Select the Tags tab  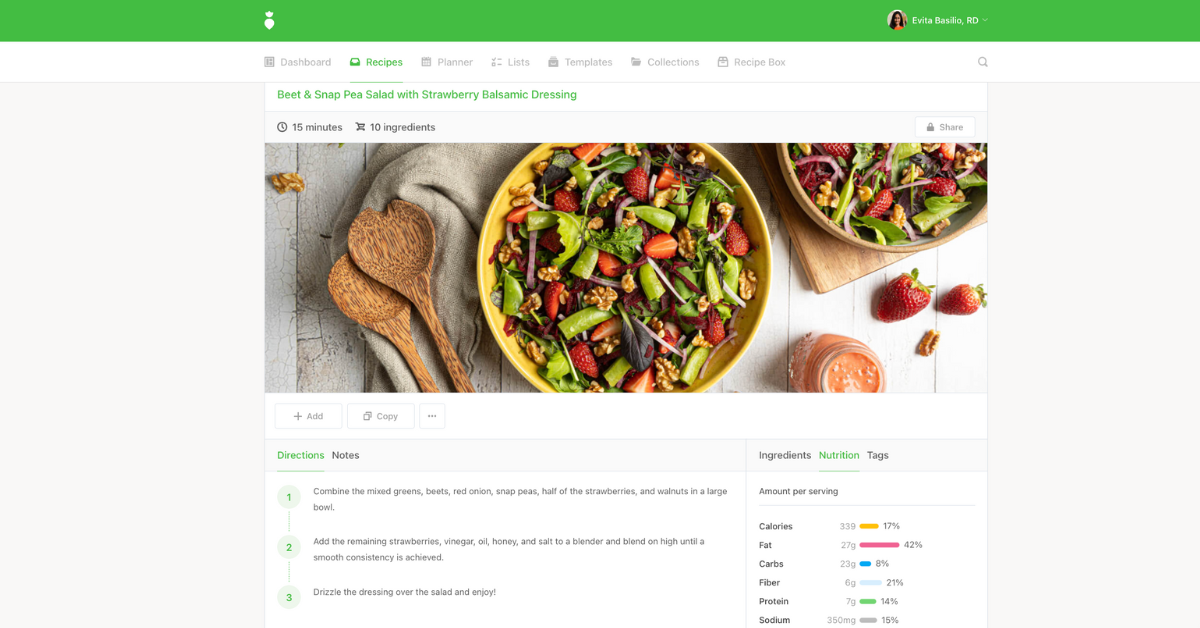coord(877,455)
